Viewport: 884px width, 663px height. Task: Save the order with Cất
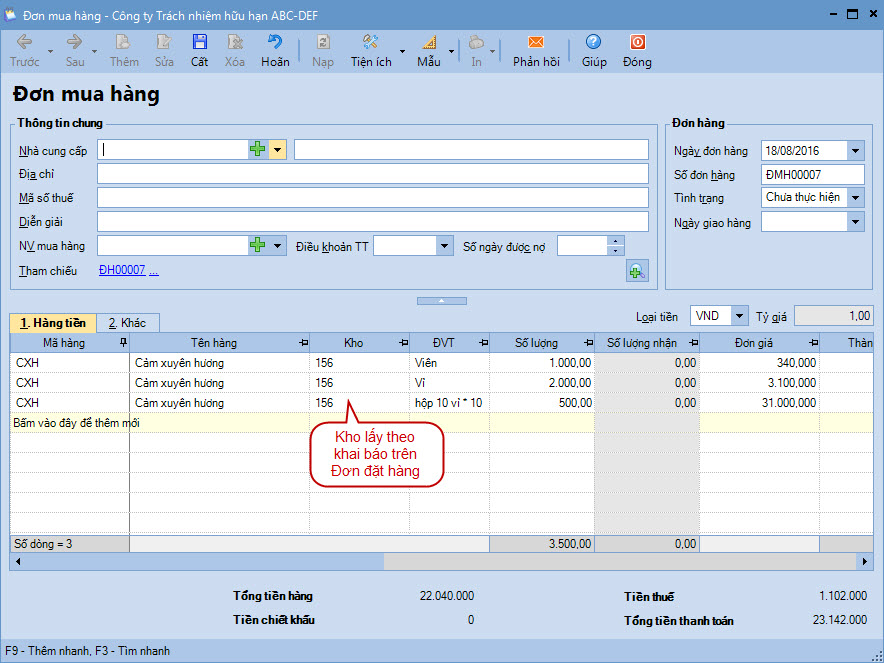point(200,50)
